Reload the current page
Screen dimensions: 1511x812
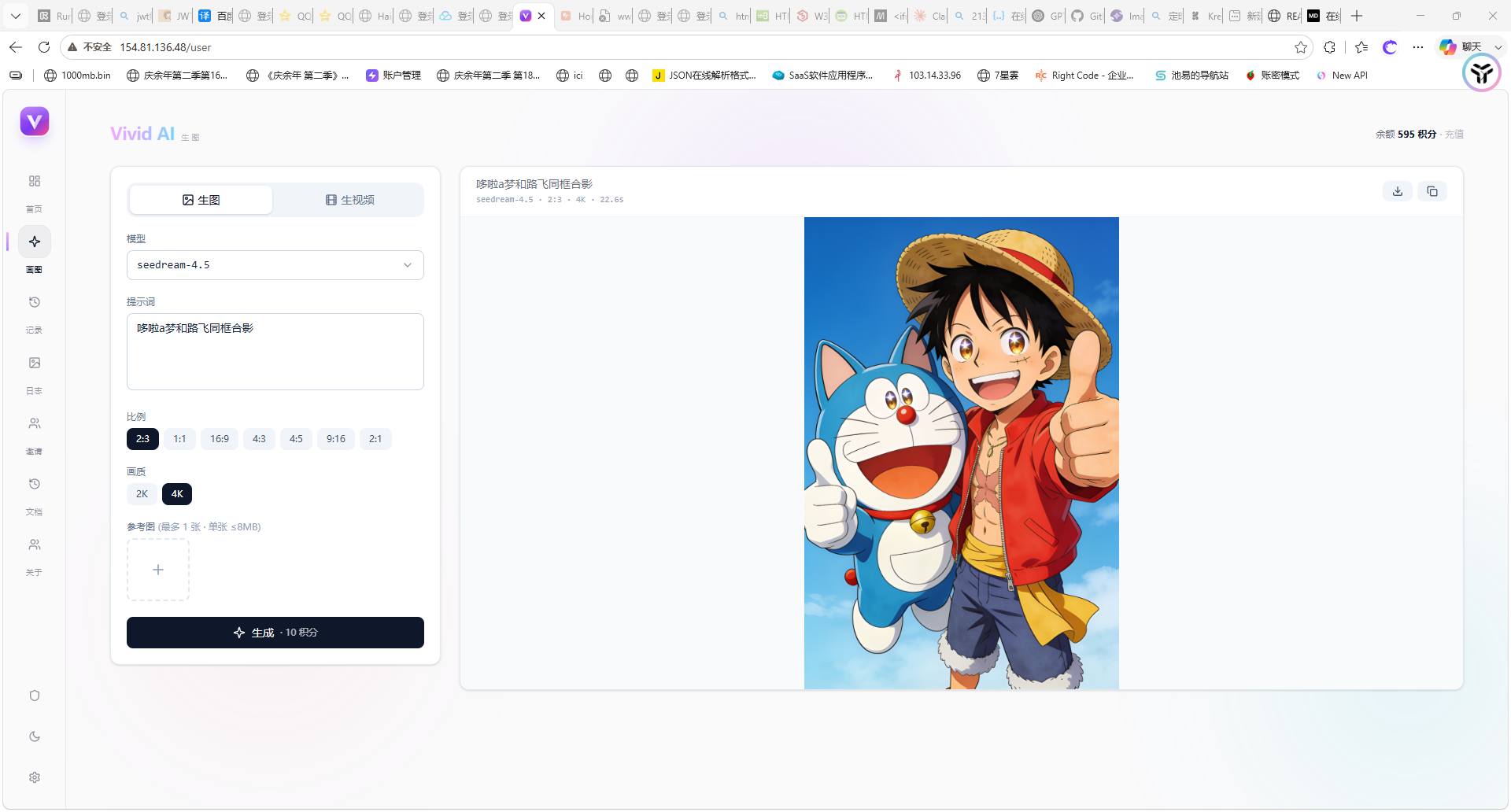point(44,47)
